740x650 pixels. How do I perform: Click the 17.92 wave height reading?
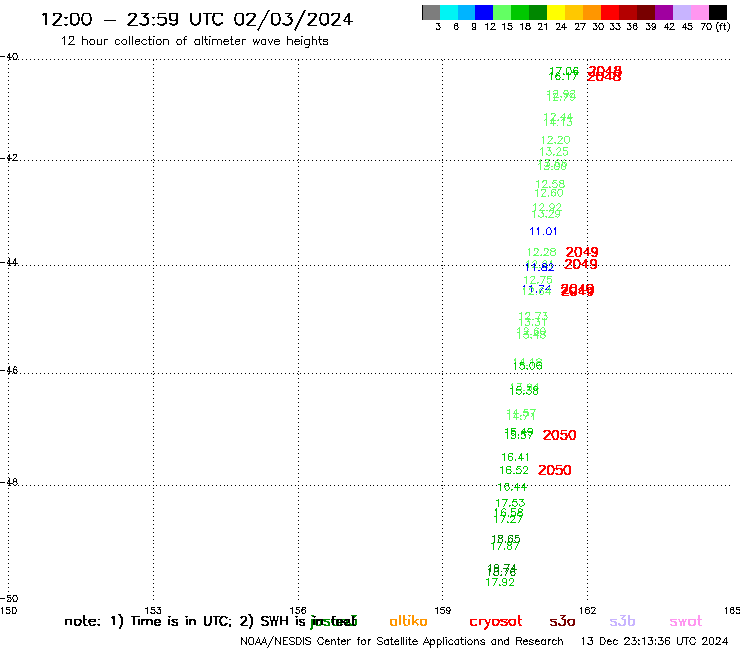click(500, 582)
